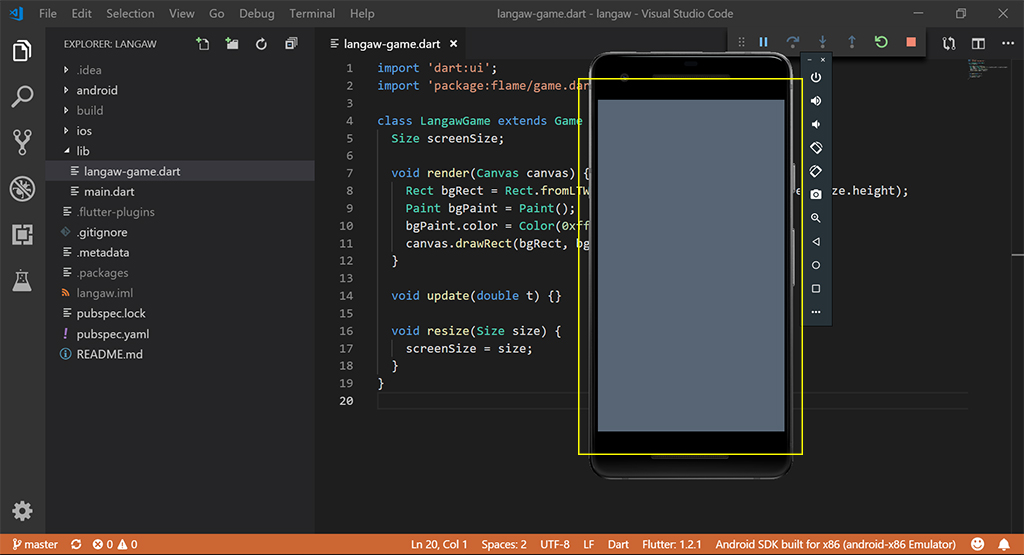This screenshot has height=555, width=1024.
Task: Take an emulator screenshot with camera icon
Action: coord(816,194)
